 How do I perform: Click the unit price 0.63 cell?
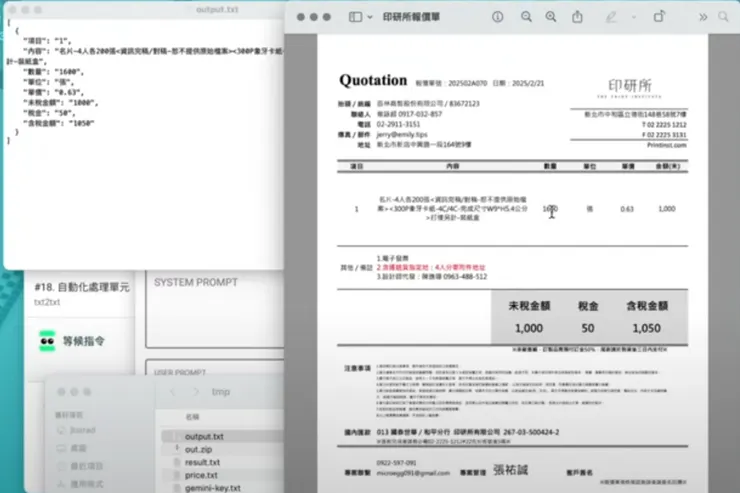click(x=627, y=209)
